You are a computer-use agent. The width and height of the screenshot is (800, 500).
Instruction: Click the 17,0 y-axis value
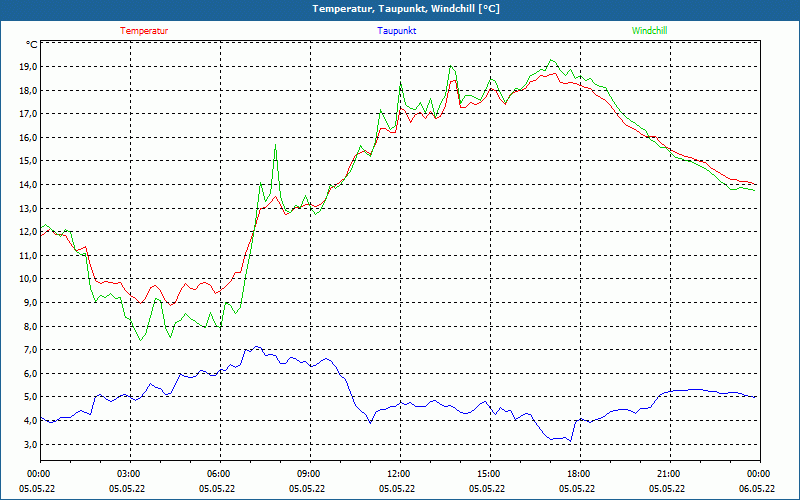coord(28,114)
